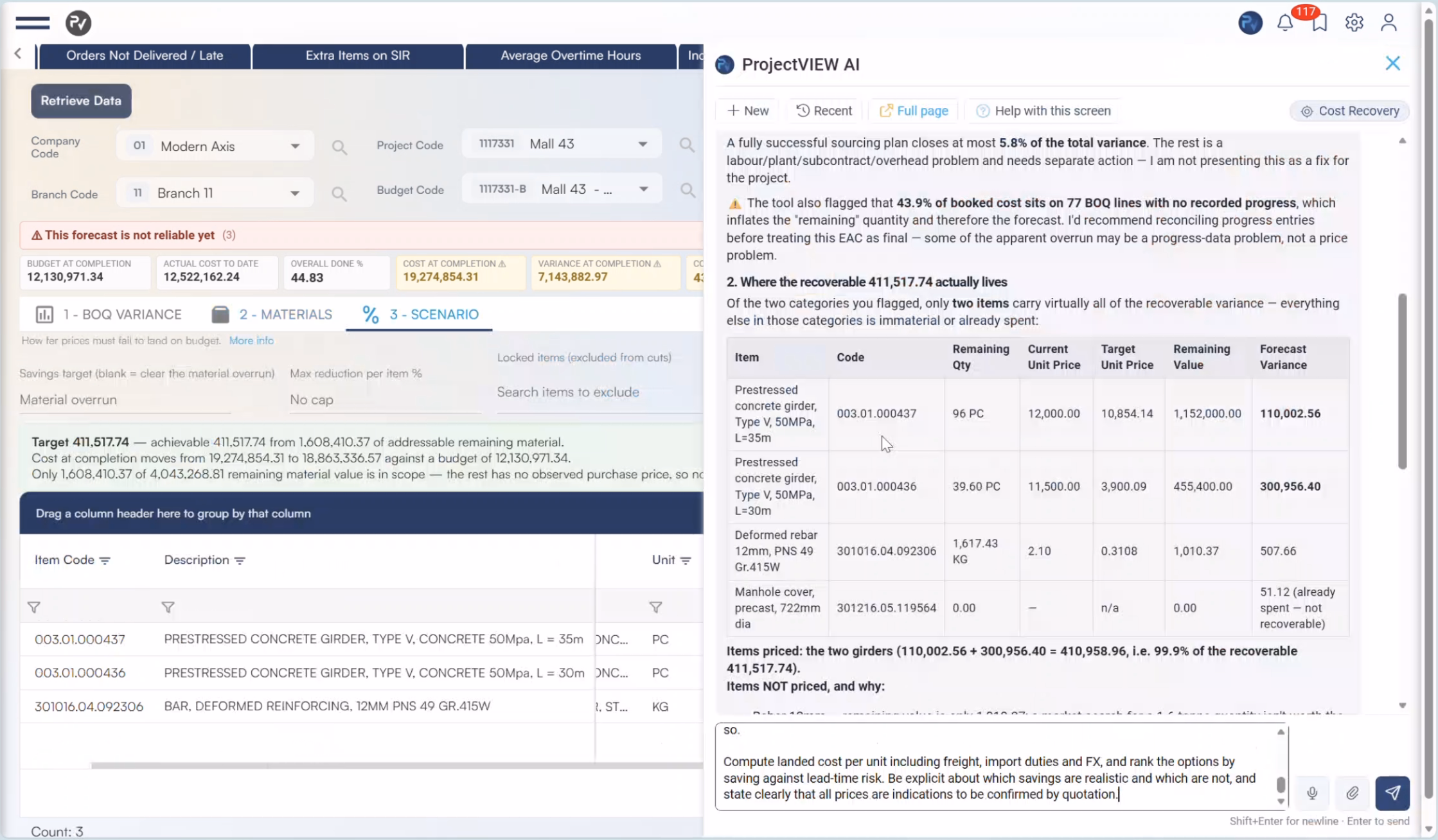Open Item Code column header menu icon
This screenshot has width=1438, height=840.
[105, 561]
